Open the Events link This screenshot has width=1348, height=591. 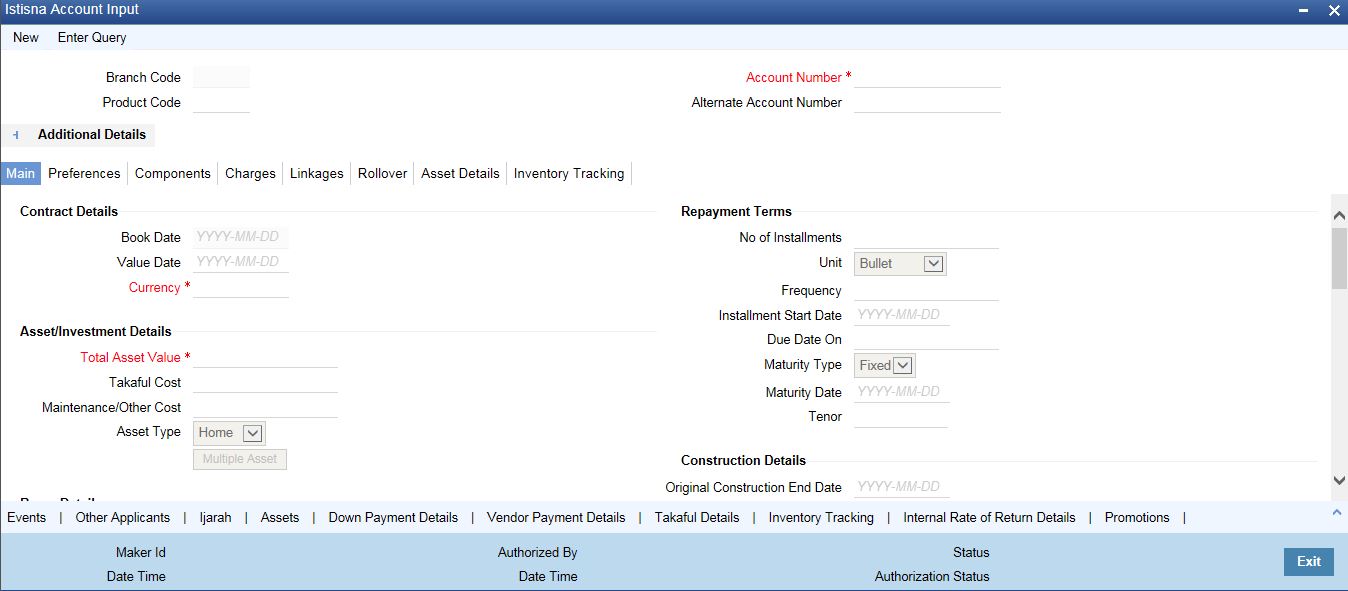pyautogui.click(x=26, y=517)
